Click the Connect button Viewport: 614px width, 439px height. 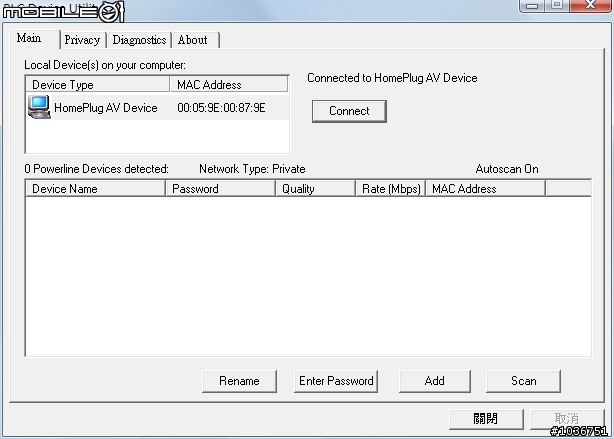point(349,111)
